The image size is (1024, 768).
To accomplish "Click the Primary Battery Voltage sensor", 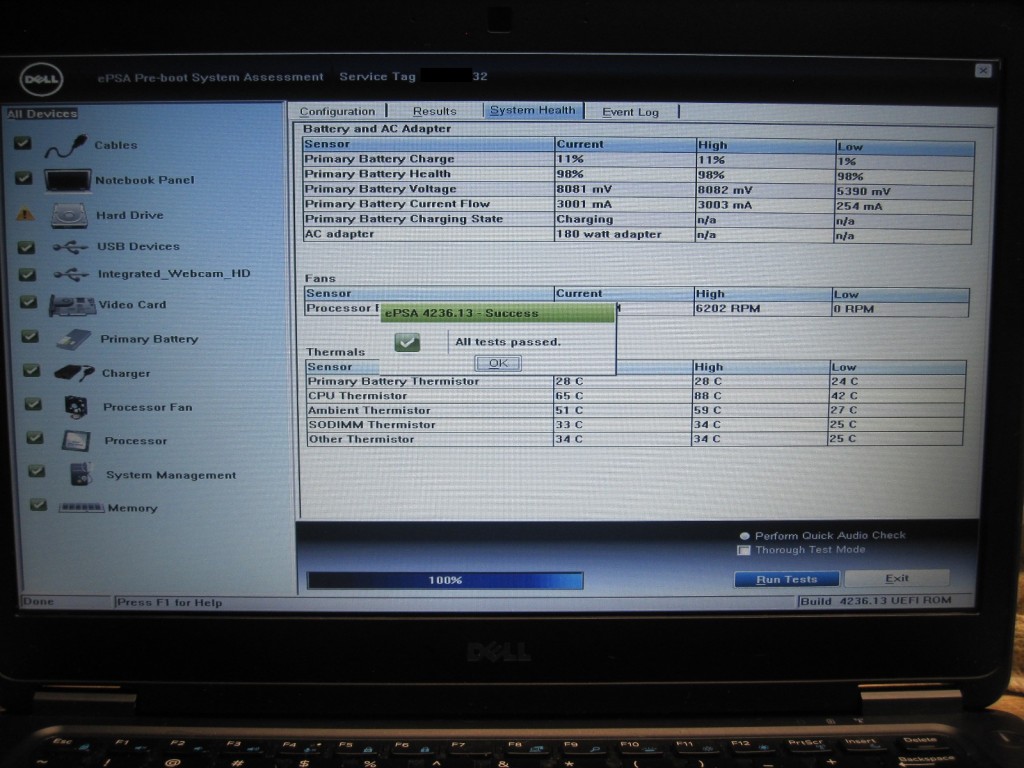I will click(381, 189).
